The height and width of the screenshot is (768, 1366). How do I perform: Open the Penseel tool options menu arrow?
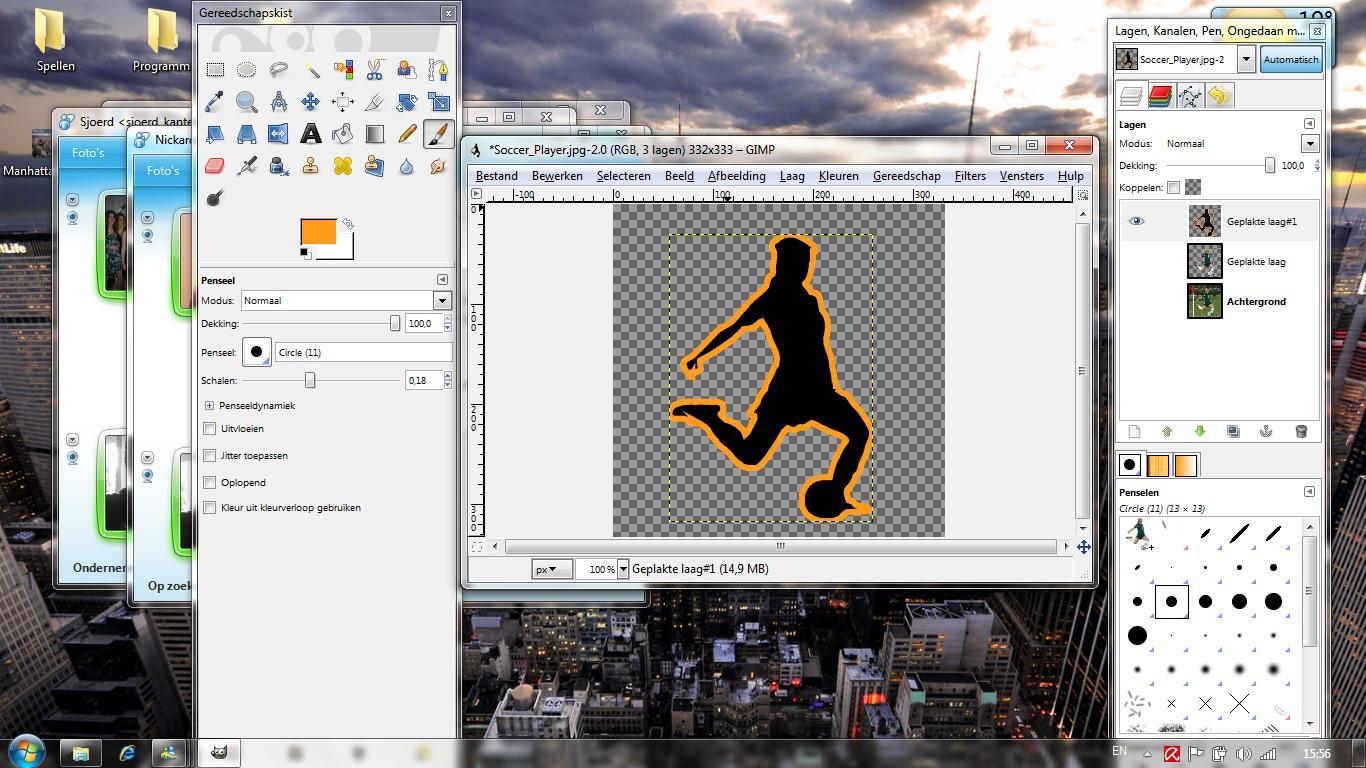(442, 280)
